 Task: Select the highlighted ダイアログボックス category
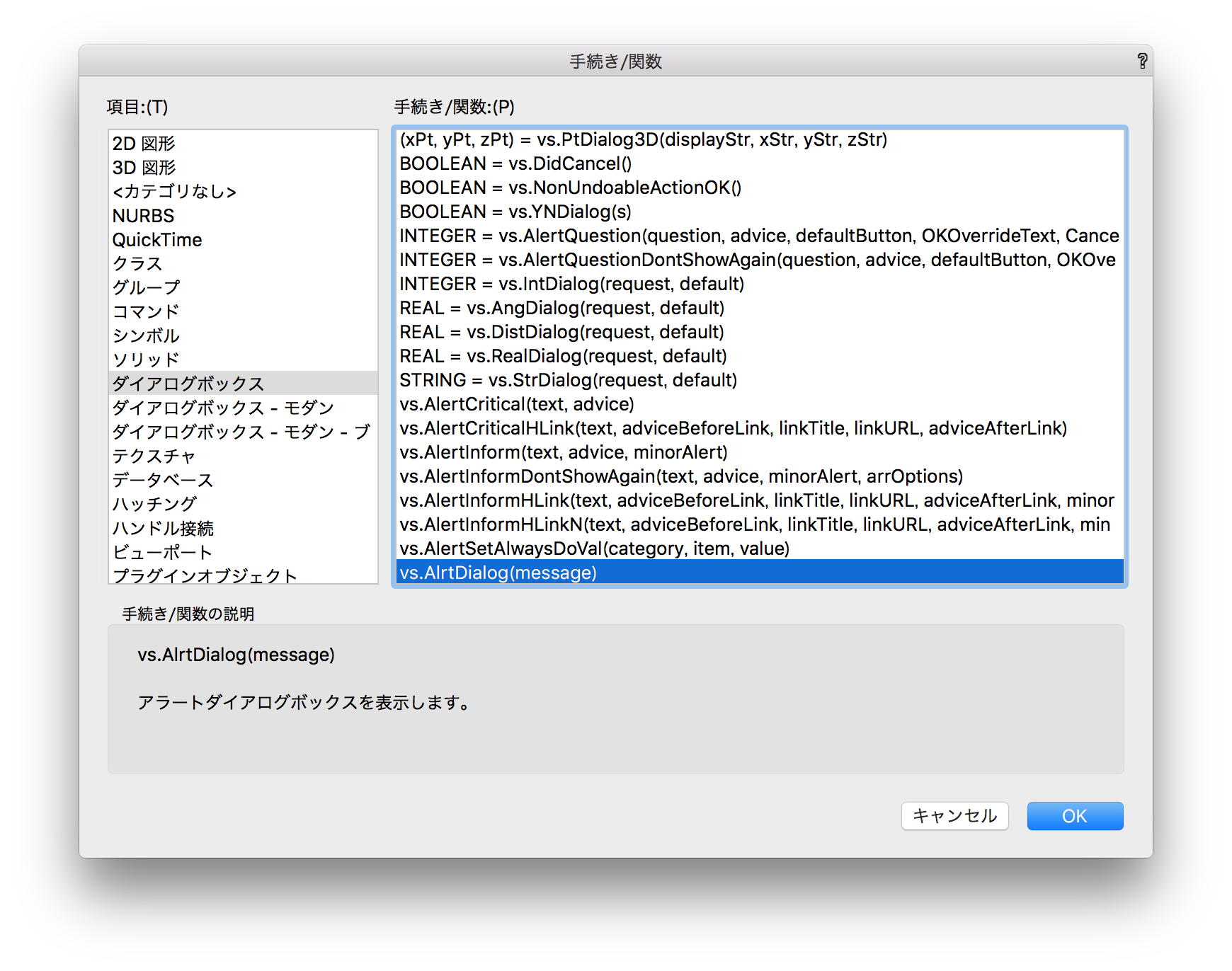243,384
